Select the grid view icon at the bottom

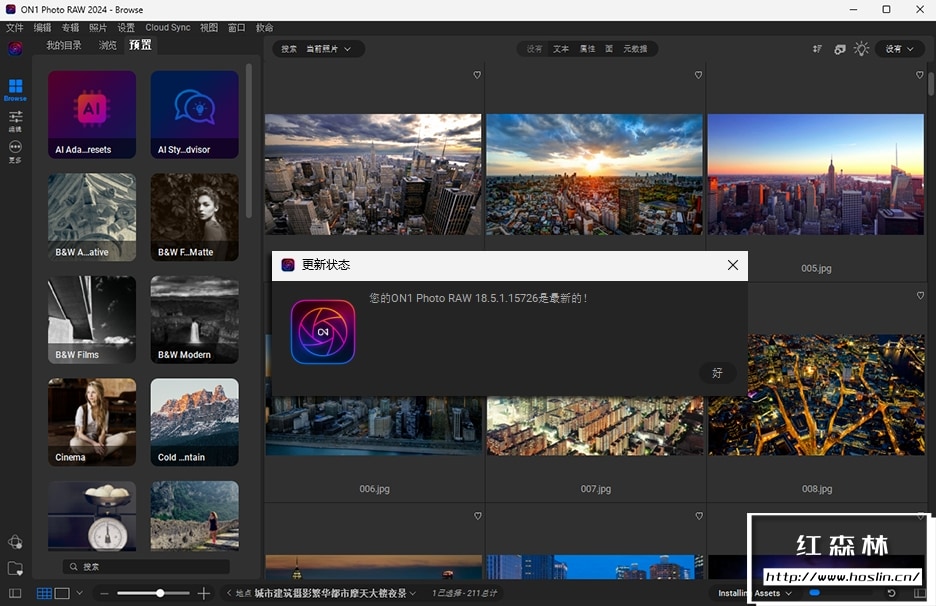tap(44, 593)
